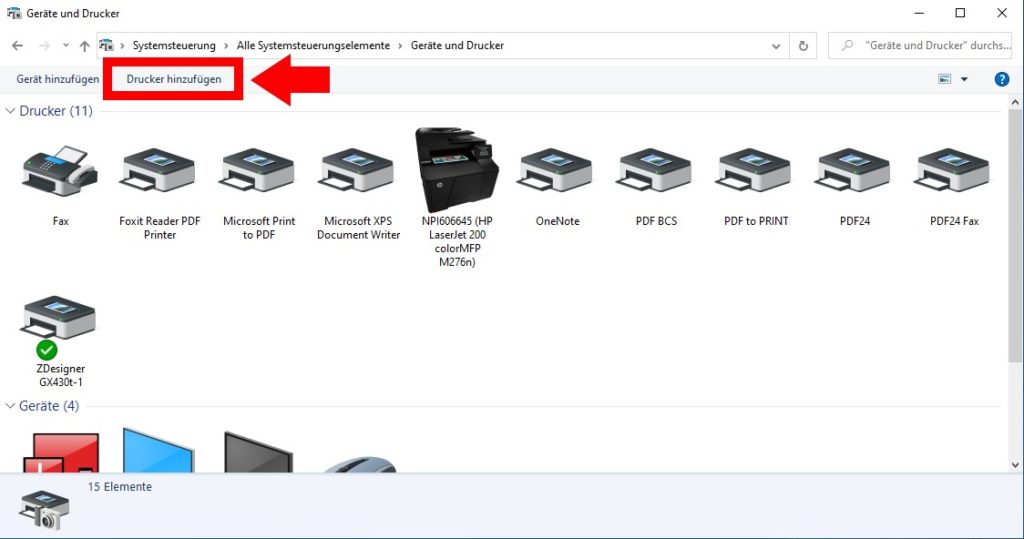Select the blue monitor device icon
Image resolution: width=1024 pixels, height=539 pixels.
[159, 451]
